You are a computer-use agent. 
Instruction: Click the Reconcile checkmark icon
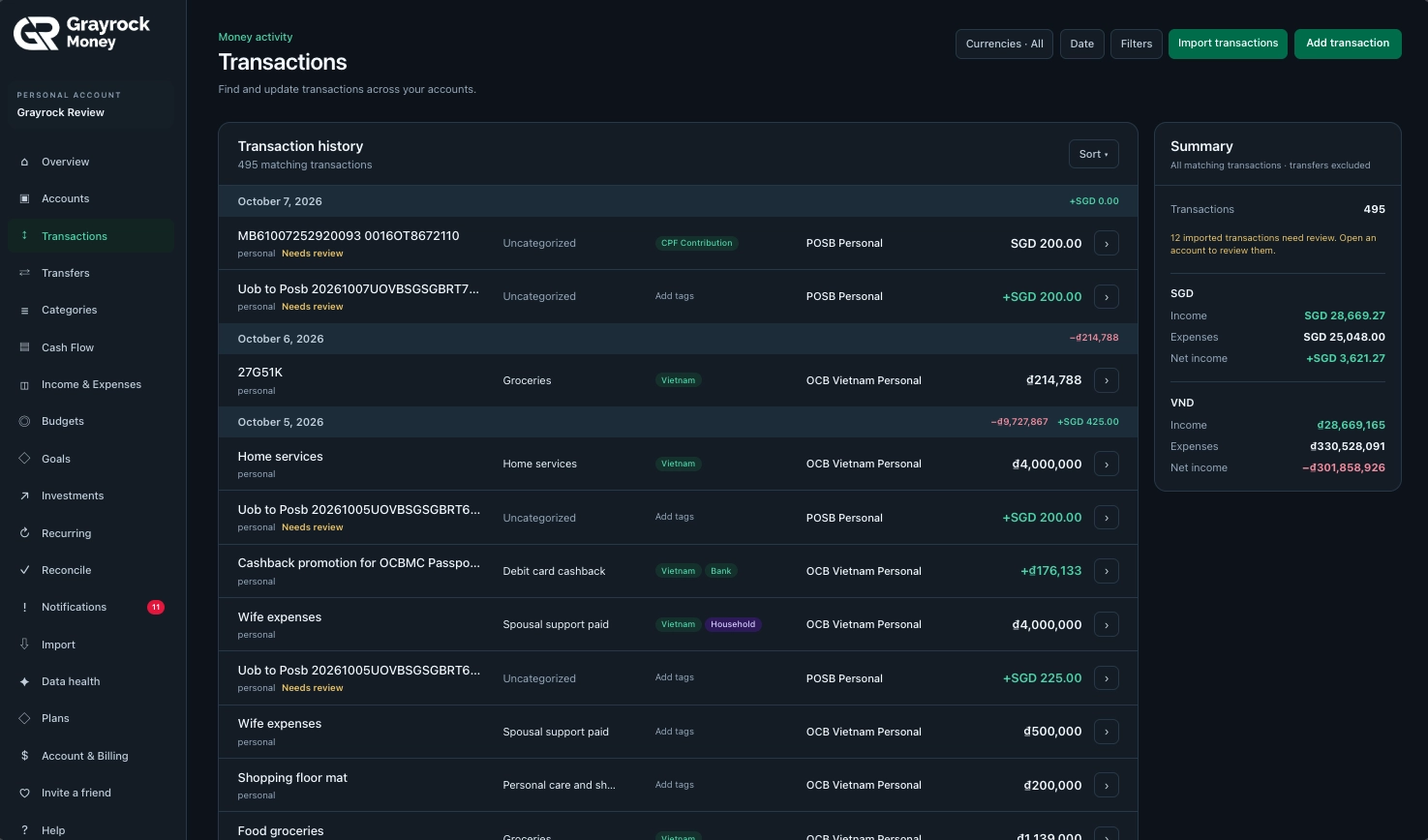point(24,570)
